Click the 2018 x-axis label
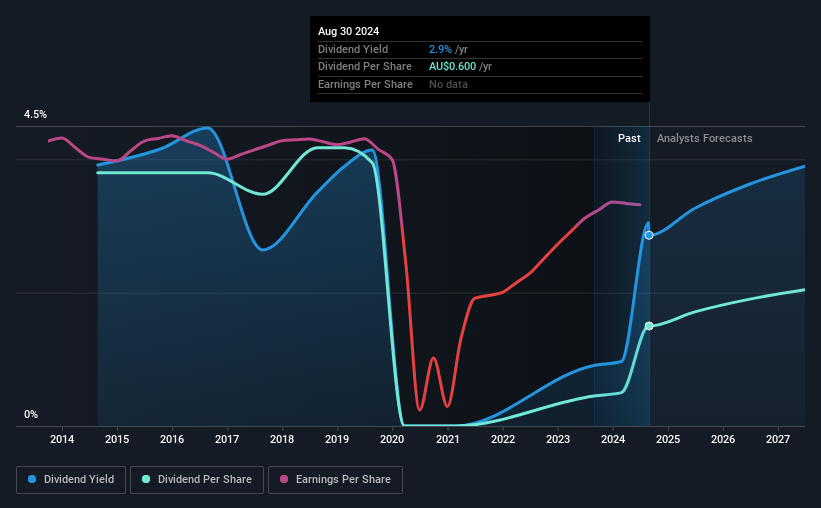The height and width of the screenshot is (508, 821). [x=282, y=439]
